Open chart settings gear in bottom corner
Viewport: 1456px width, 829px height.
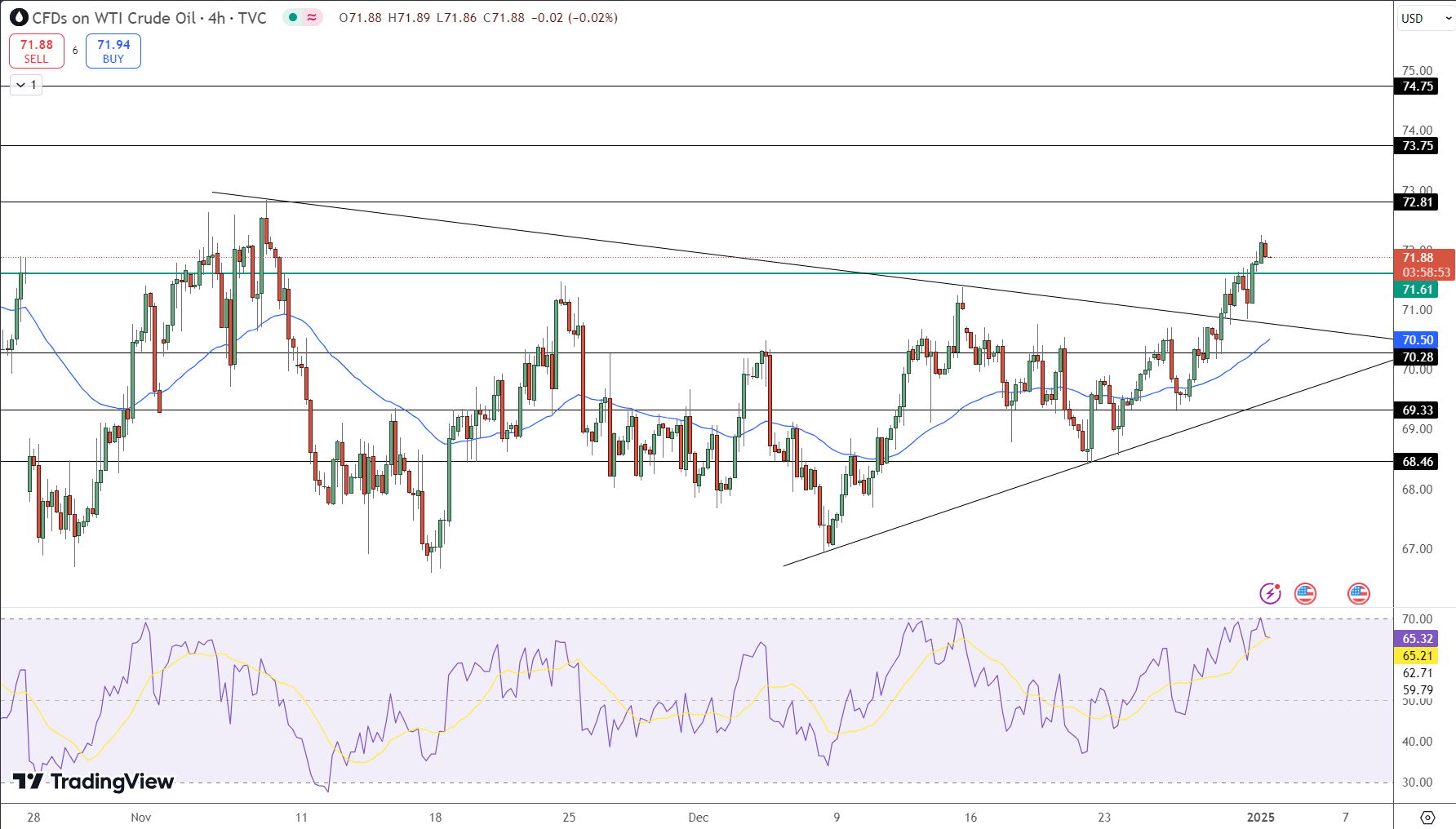1427,817
